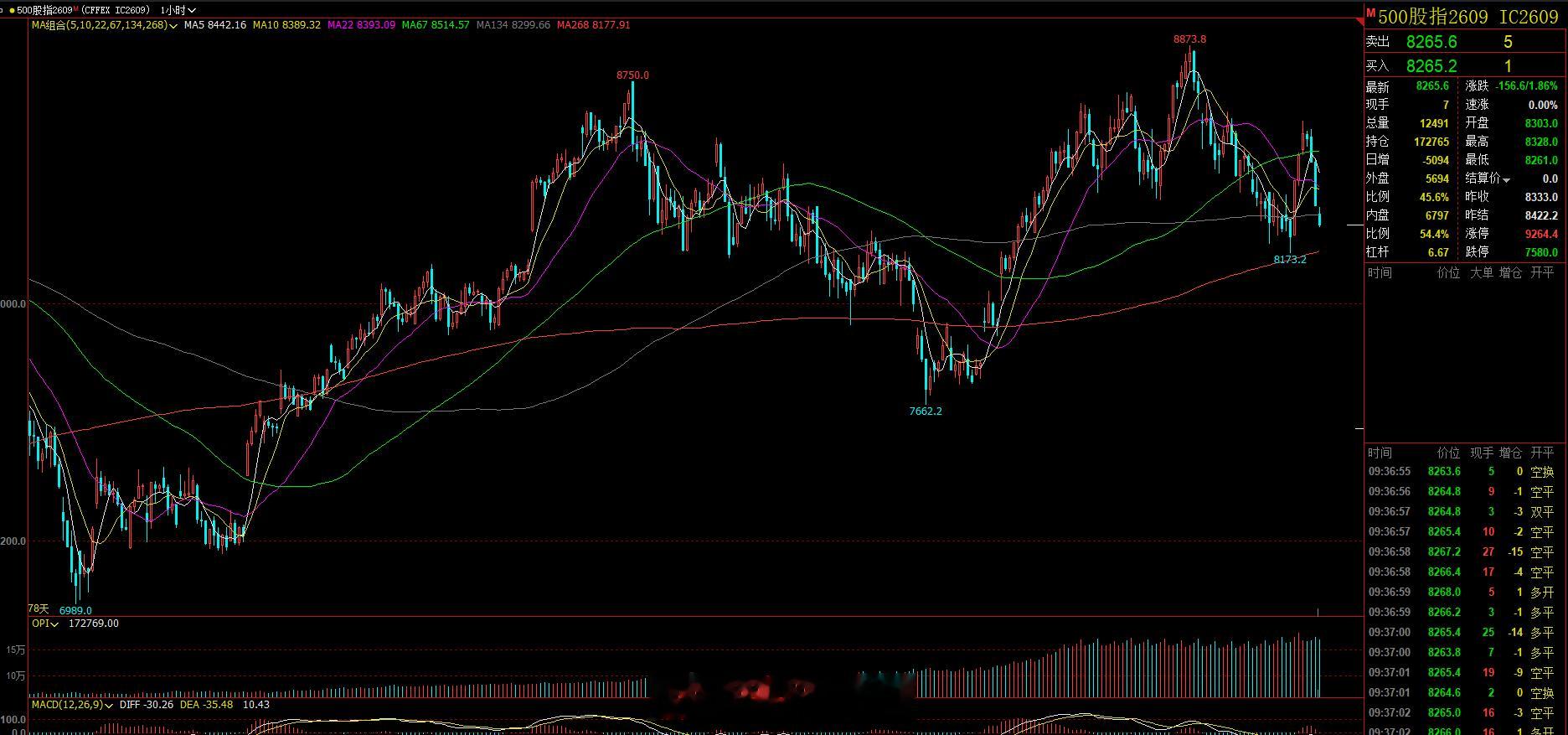
Task: Click the 8750.0 peak price label
Action: click(632, 75)
